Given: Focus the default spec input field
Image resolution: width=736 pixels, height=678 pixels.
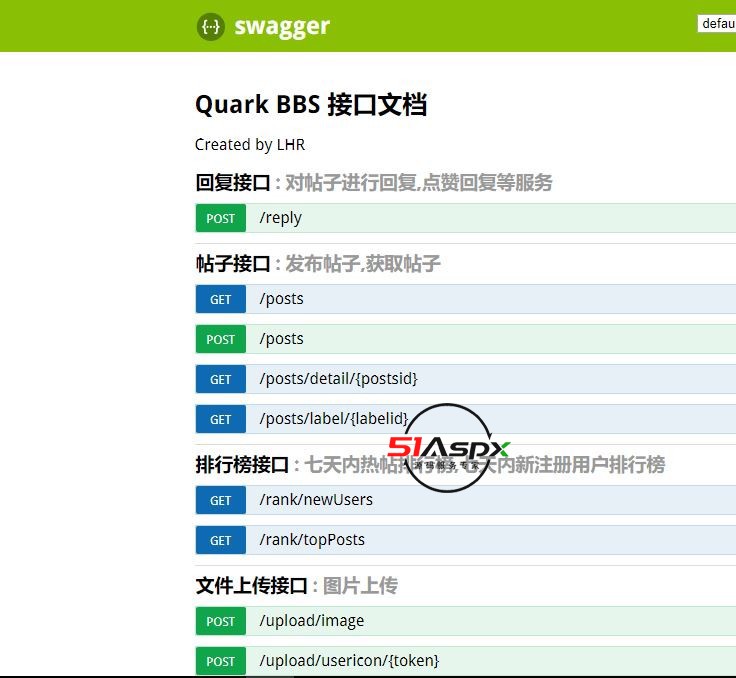Looking at the screenshot, I should click(716, 23).
